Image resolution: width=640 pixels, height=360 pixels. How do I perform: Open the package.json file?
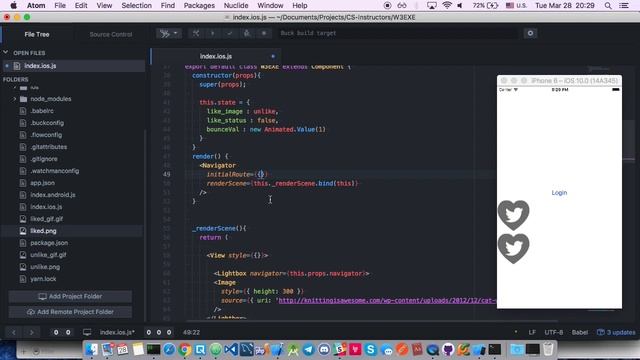(49, 243)
